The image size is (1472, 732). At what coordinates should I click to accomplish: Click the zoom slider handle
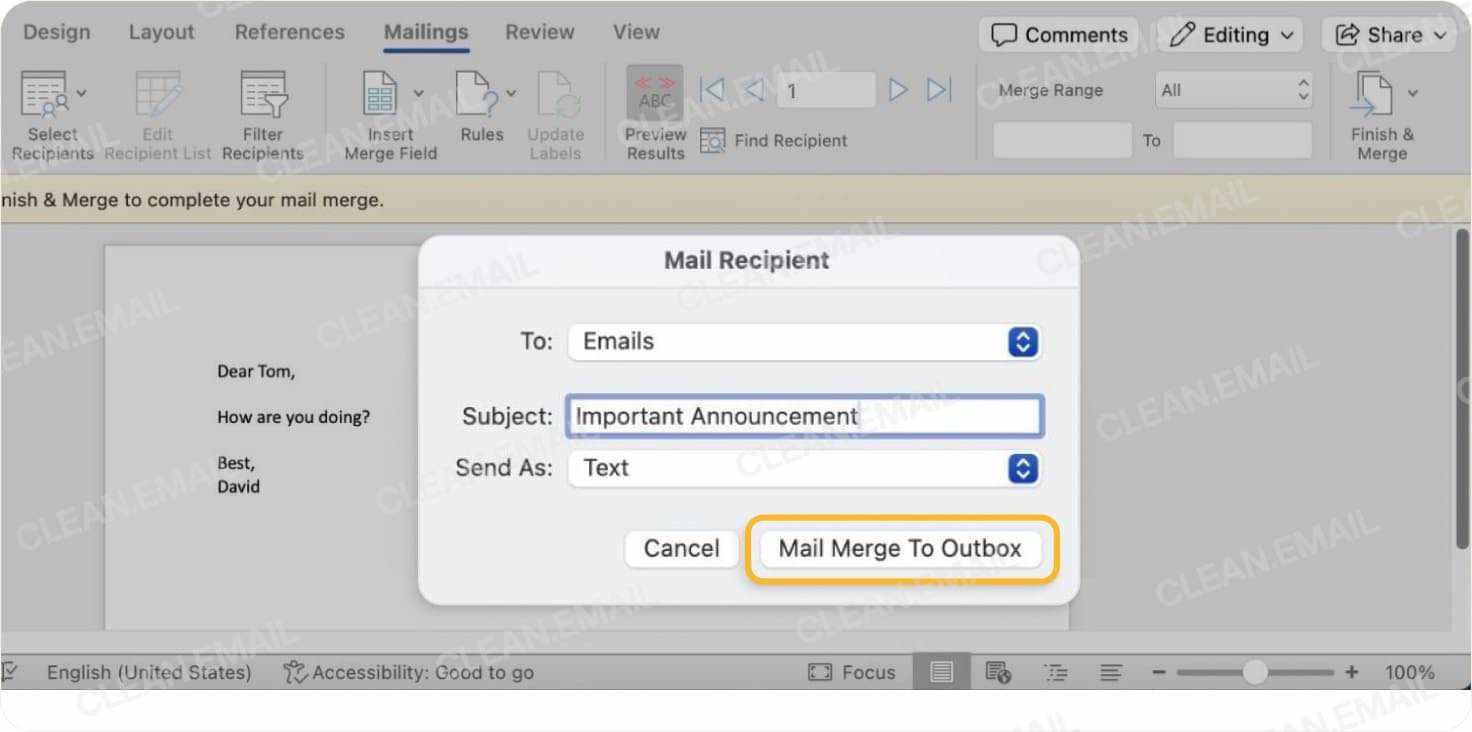click(1255, 672)
